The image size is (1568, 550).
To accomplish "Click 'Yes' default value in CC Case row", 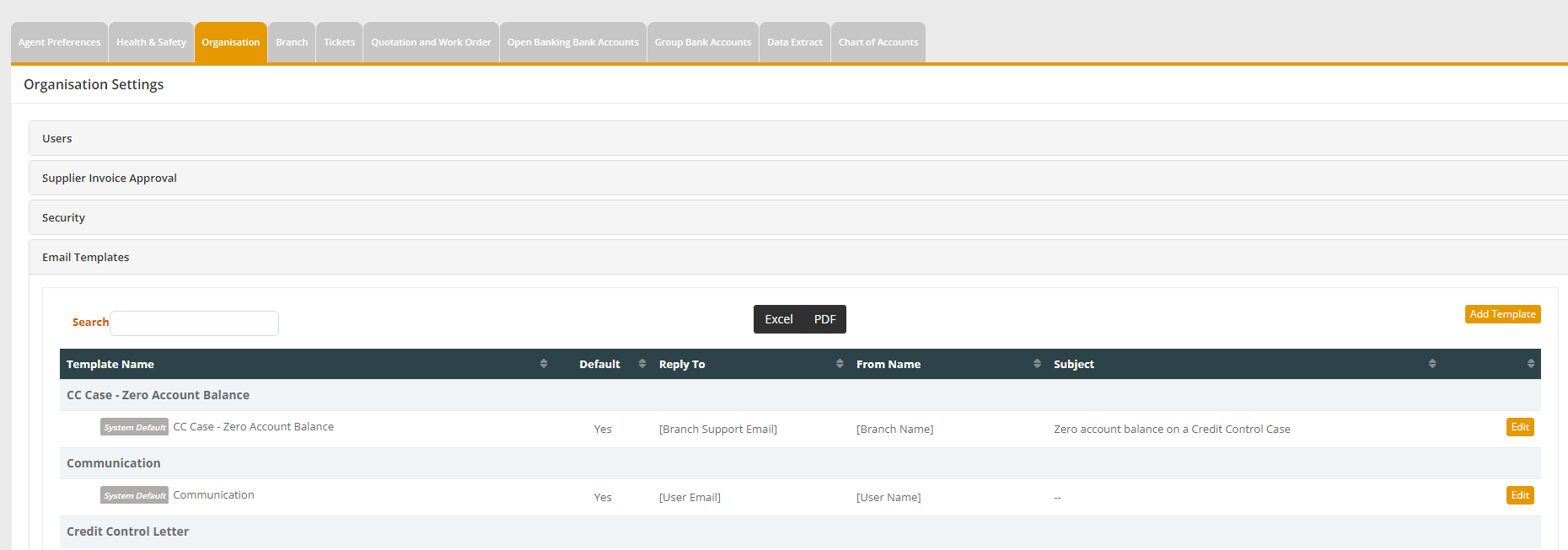I will pyautogui.click(x=603, y=429).
